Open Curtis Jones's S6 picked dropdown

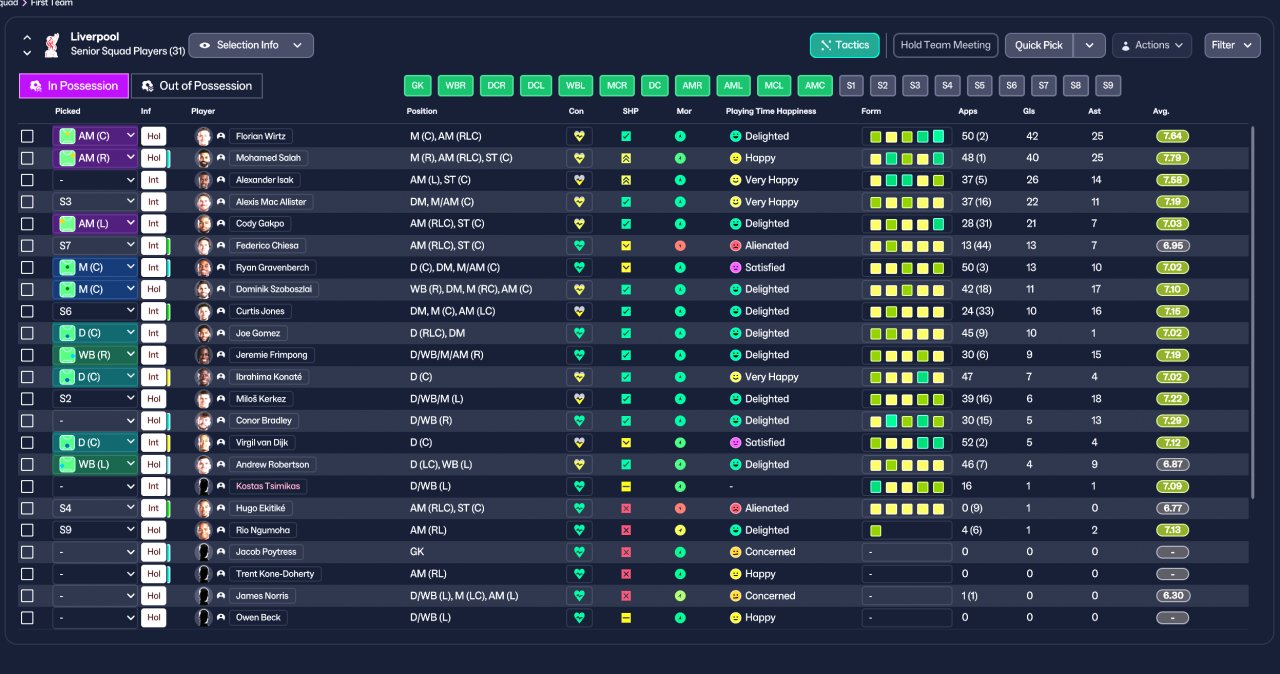(95, 311)
